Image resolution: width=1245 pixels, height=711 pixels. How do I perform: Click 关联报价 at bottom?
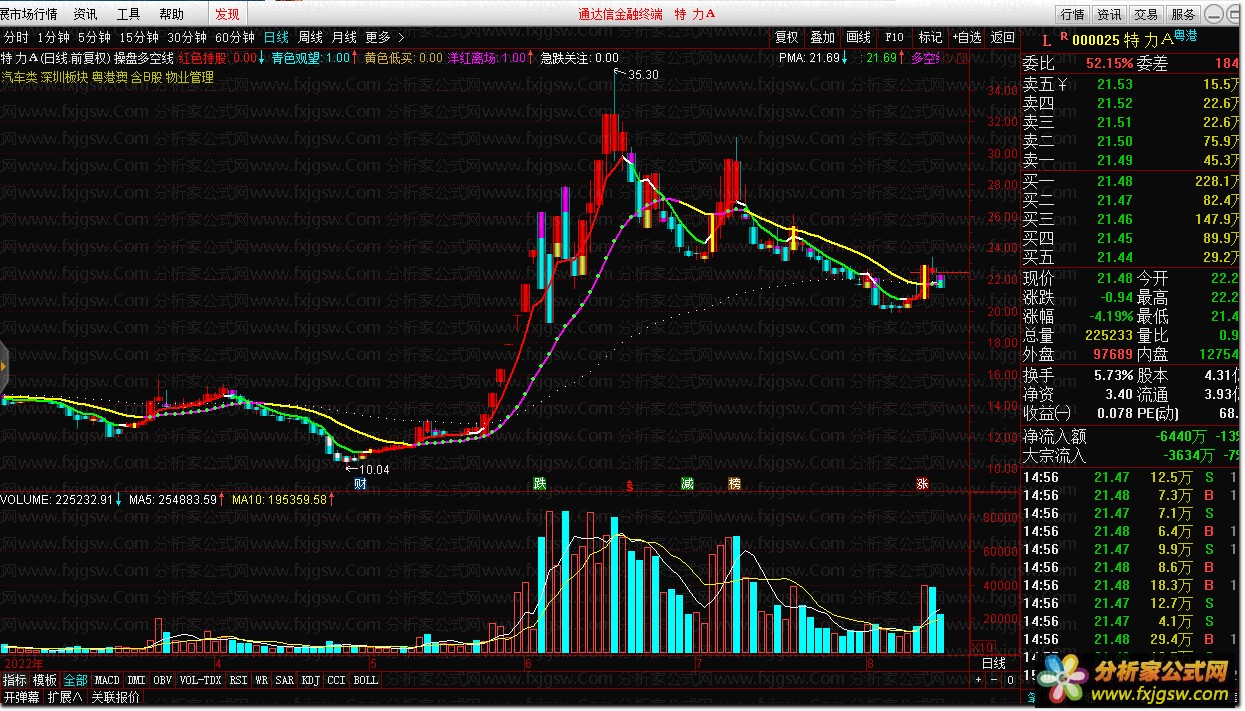pyautogui.click(x=115, y=697)
